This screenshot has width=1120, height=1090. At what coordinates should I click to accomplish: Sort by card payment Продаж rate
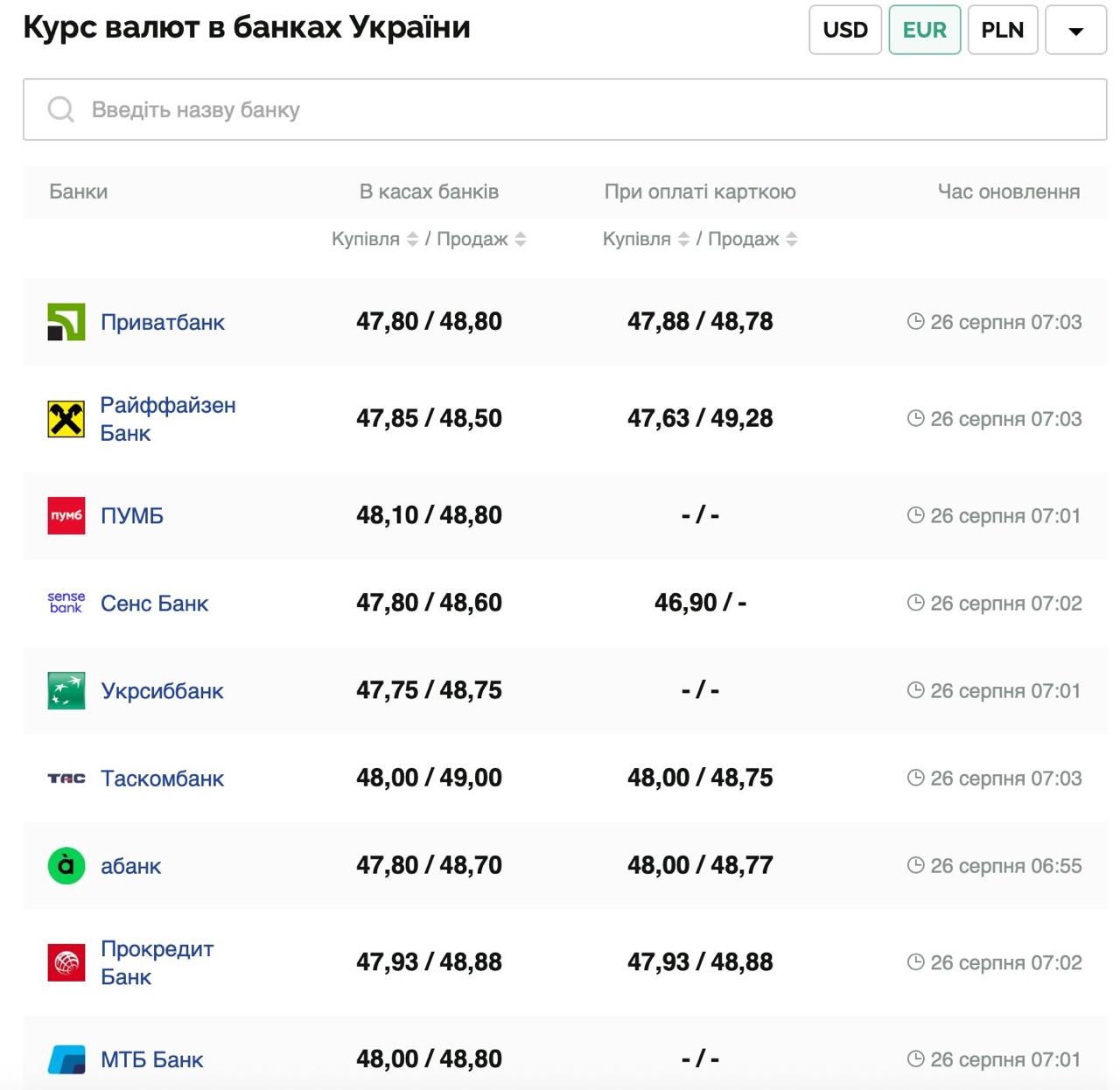[x=792, y=239]
